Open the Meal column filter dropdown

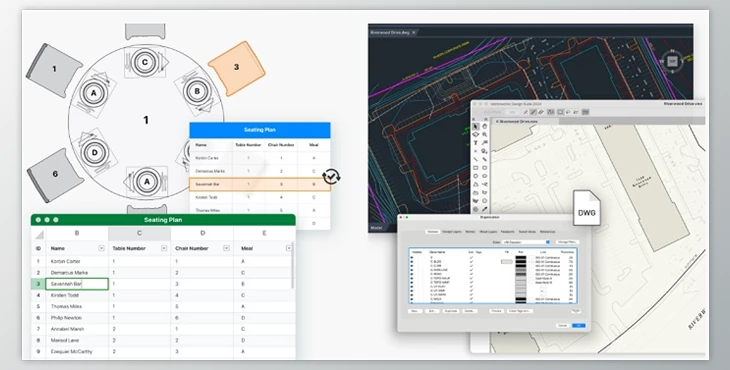tap(289, 249)
